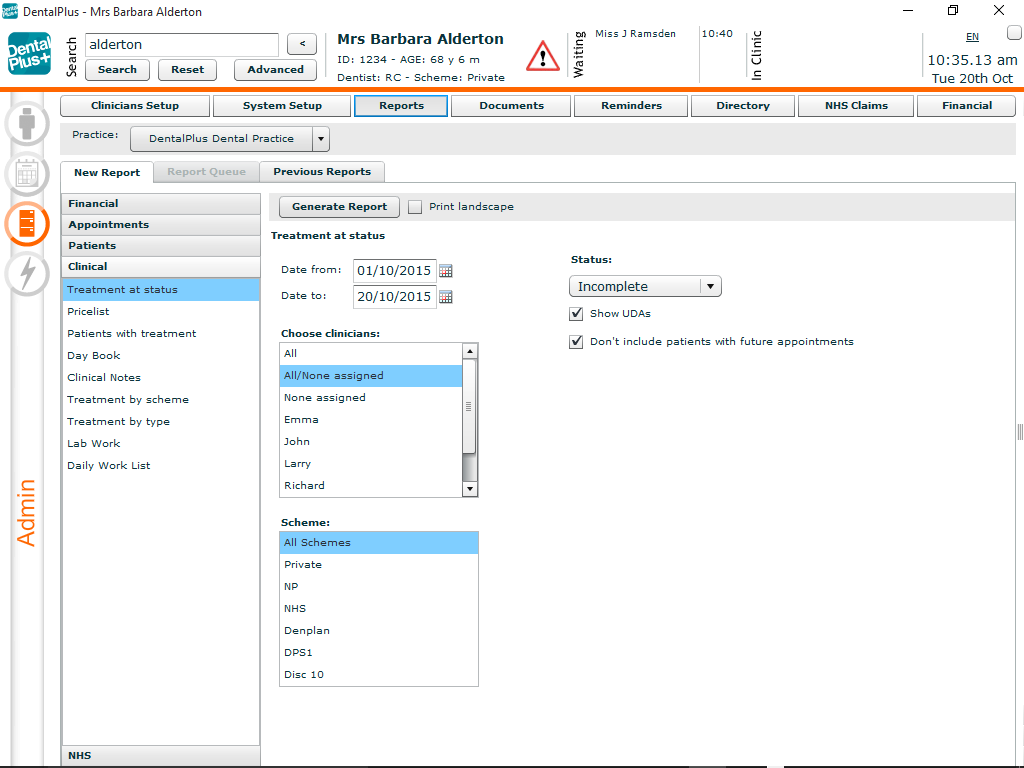Image resolution: width=1024 pixels, height=768 pixels.
Task: Click in the patient search field
Action: click(x=182, y=44)
